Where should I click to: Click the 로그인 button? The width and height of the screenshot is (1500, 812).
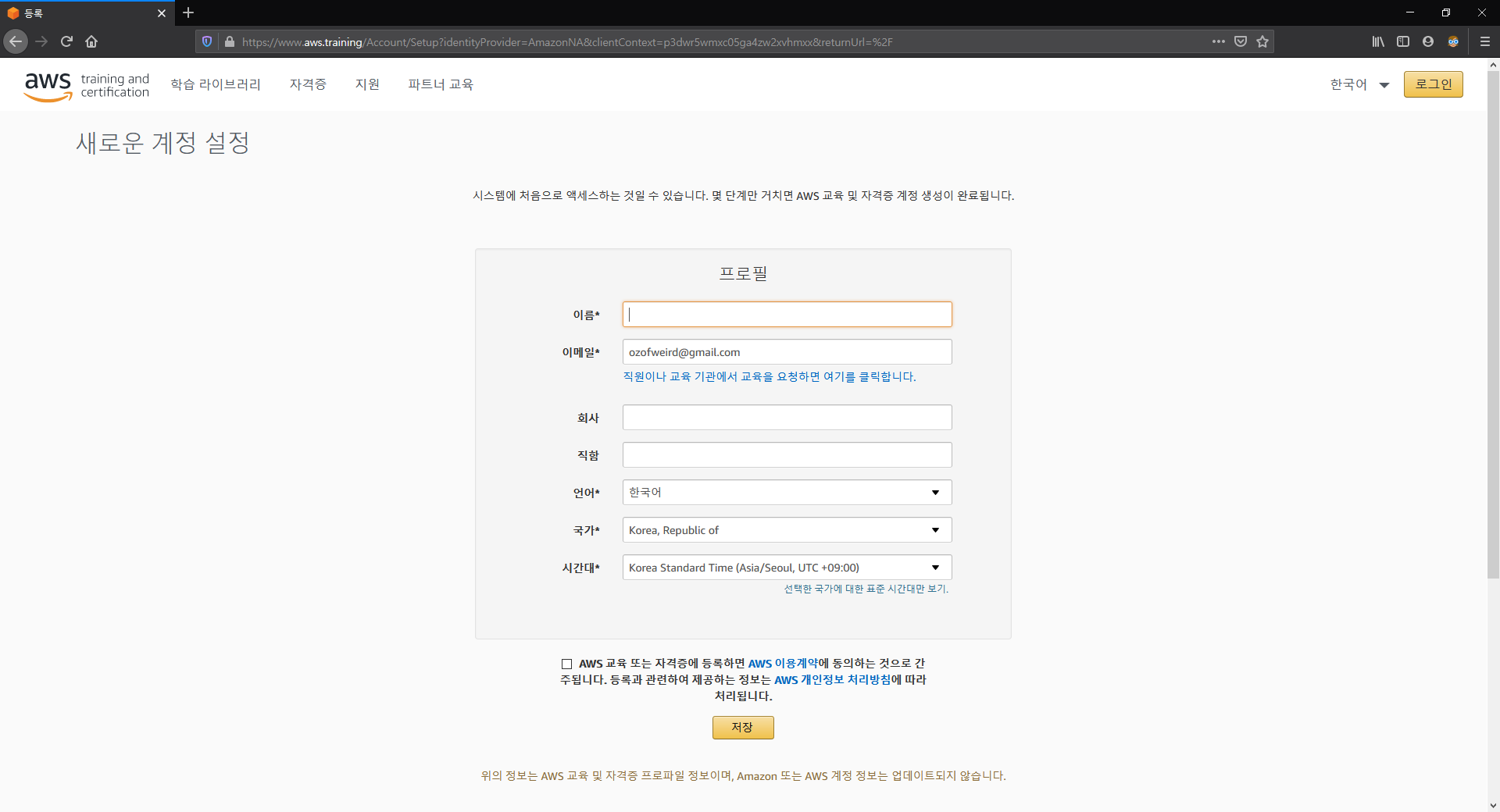click(x=1434, y=84)
